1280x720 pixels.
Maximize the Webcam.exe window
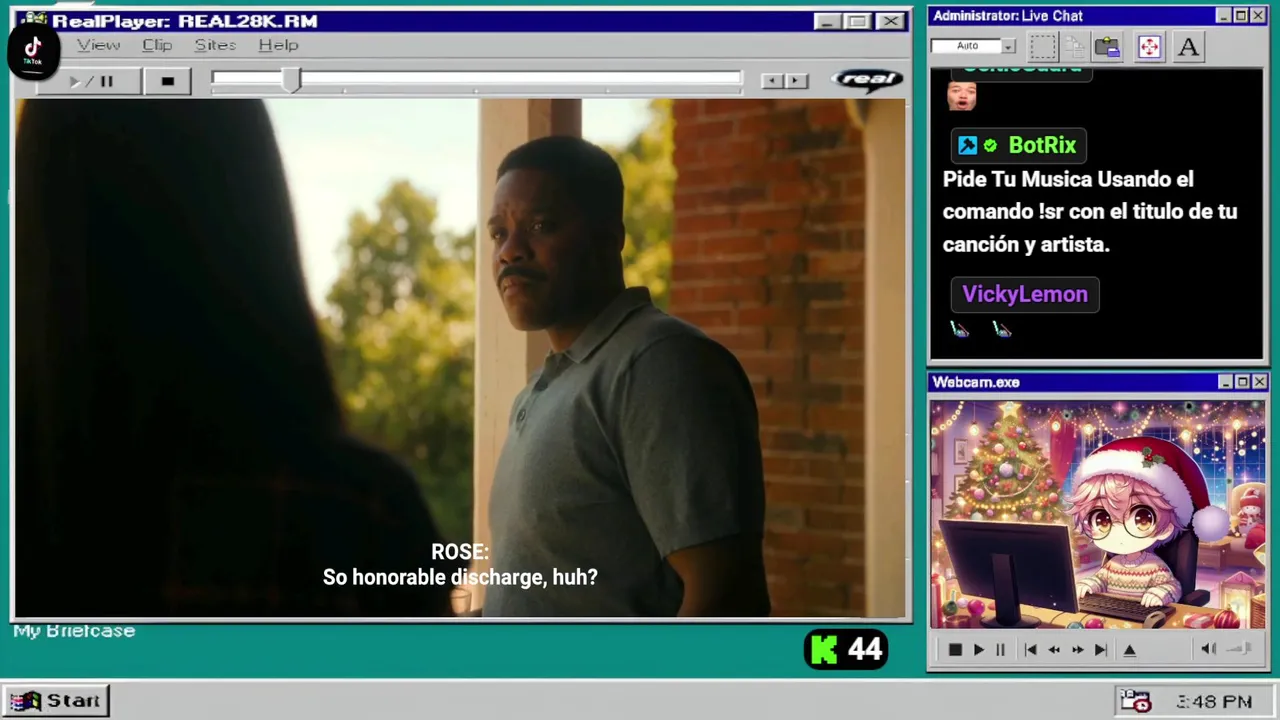1242,382
